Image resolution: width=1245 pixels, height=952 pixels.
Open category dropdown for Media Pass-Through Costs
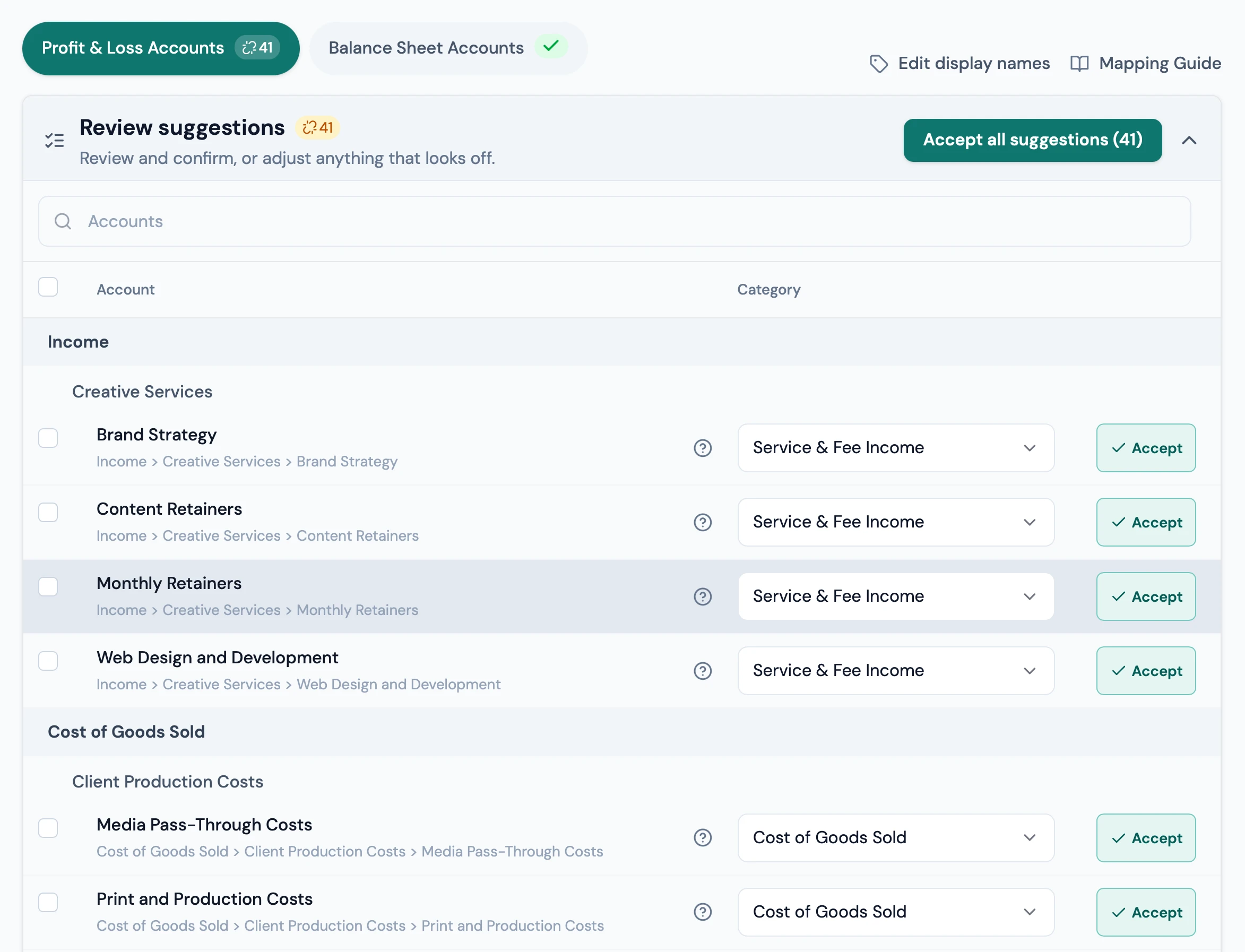[x=895, y=837]
